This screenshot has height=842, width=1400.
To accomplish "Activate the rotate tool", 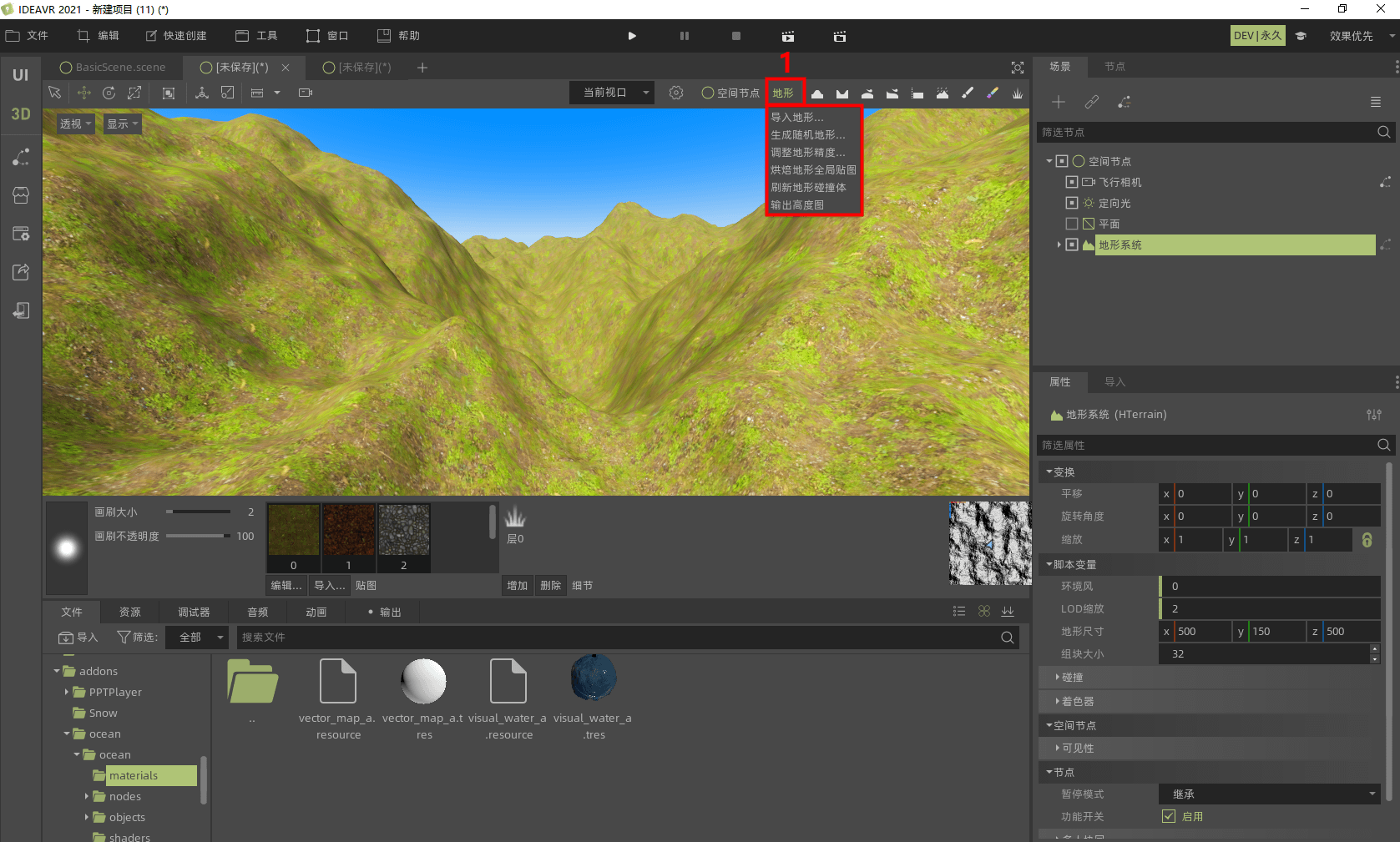I will 109,93.
